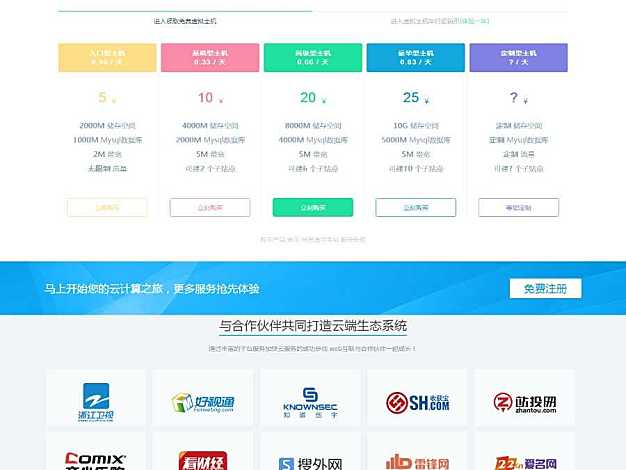Click the heading 与合作伙伴共同打造云端生态系统

point(313,326)
